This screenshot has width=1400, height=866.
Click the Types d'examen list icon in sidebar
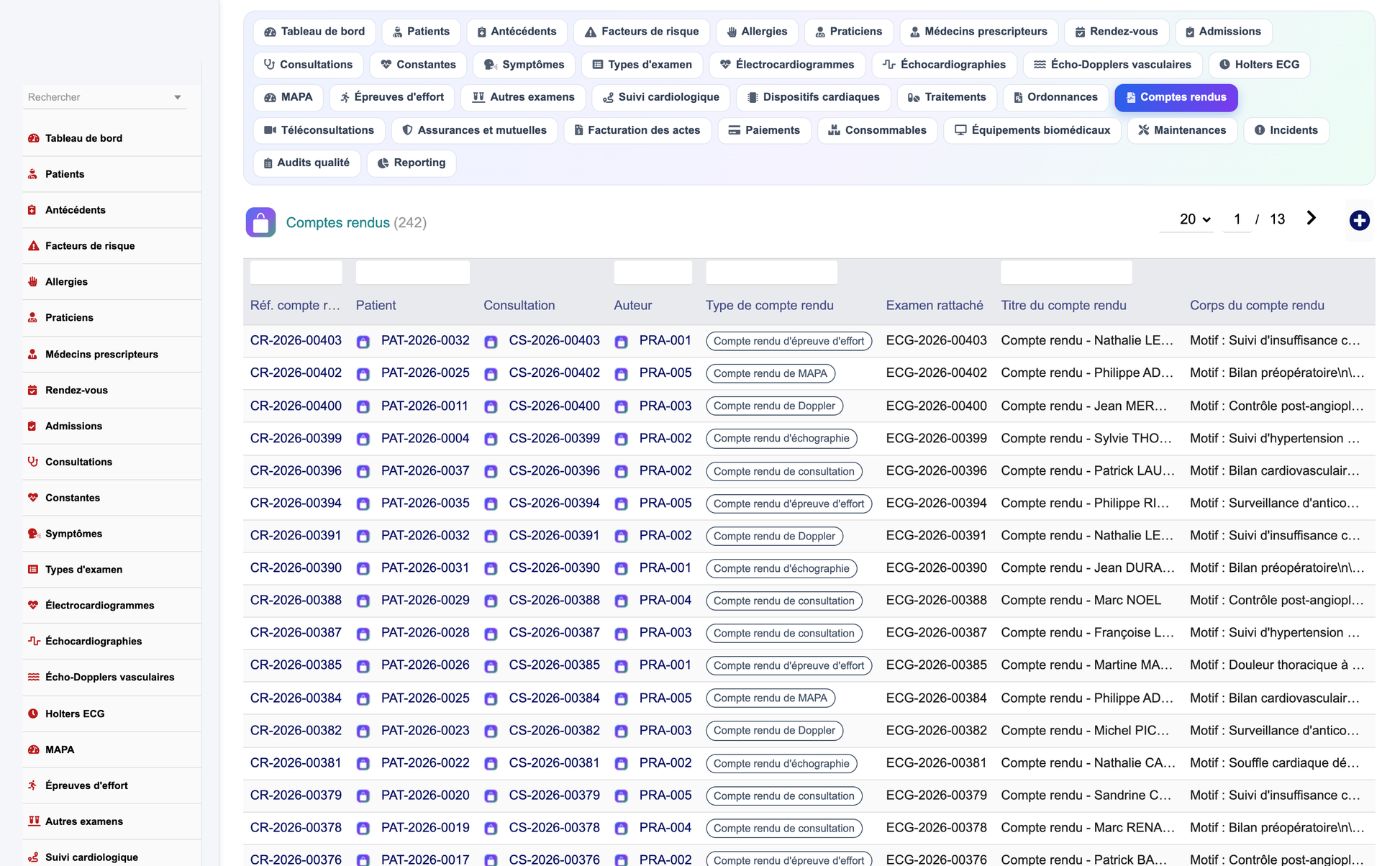(x=33, y=569)
